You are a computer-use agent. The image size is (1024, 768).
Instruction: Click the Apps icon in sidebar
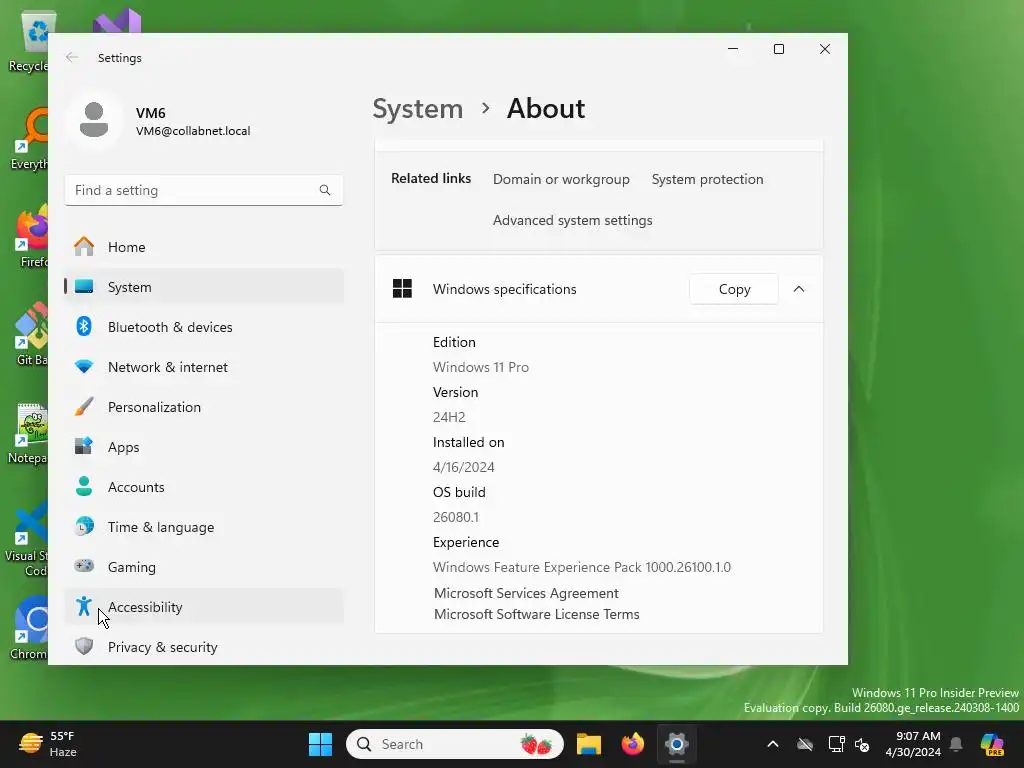84,447
